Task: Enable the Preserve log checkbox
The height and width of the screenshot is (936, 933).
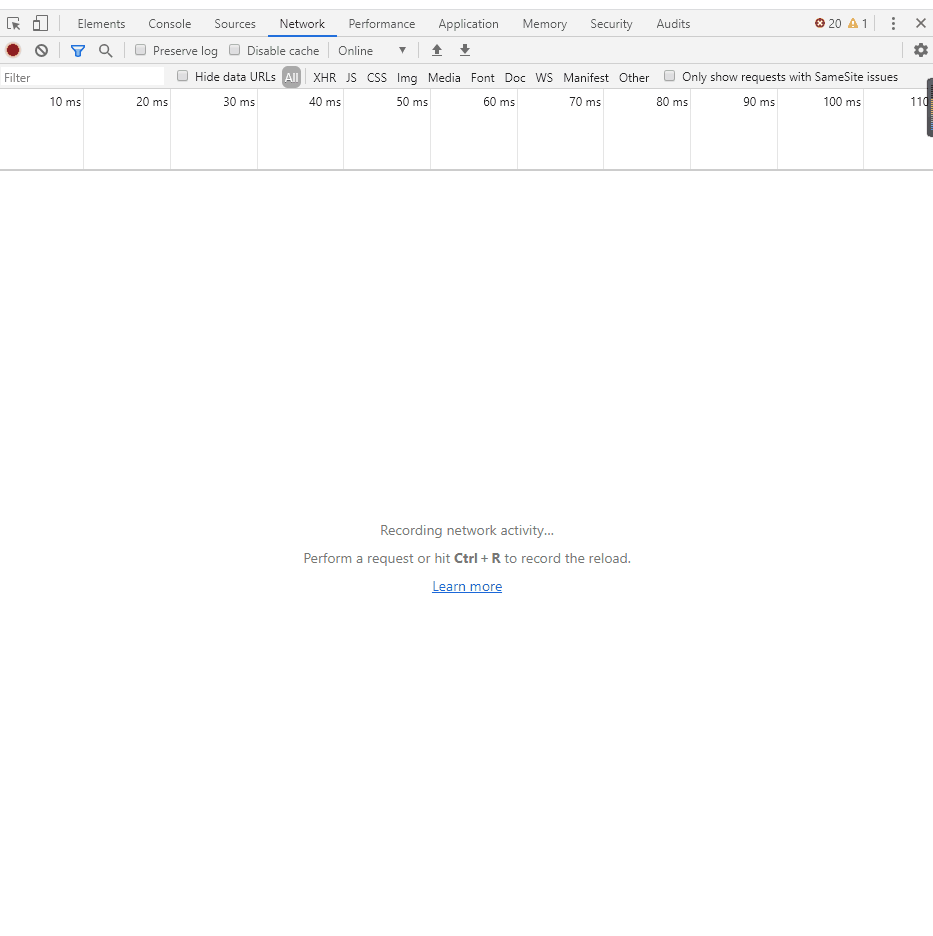Action: point(140,50)
